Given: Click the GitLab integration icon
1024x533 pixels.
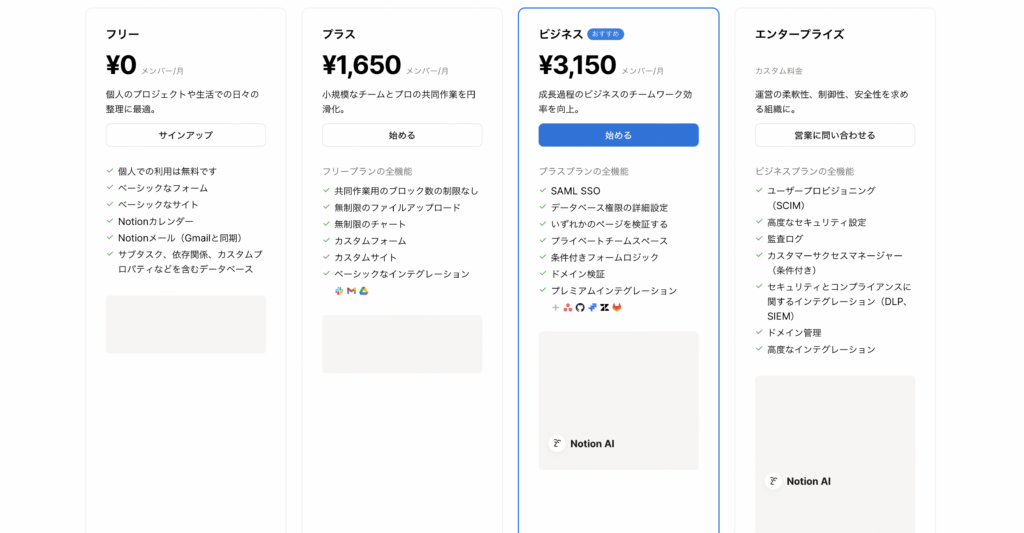Looking at the screenshot, I should click(617, 308).
